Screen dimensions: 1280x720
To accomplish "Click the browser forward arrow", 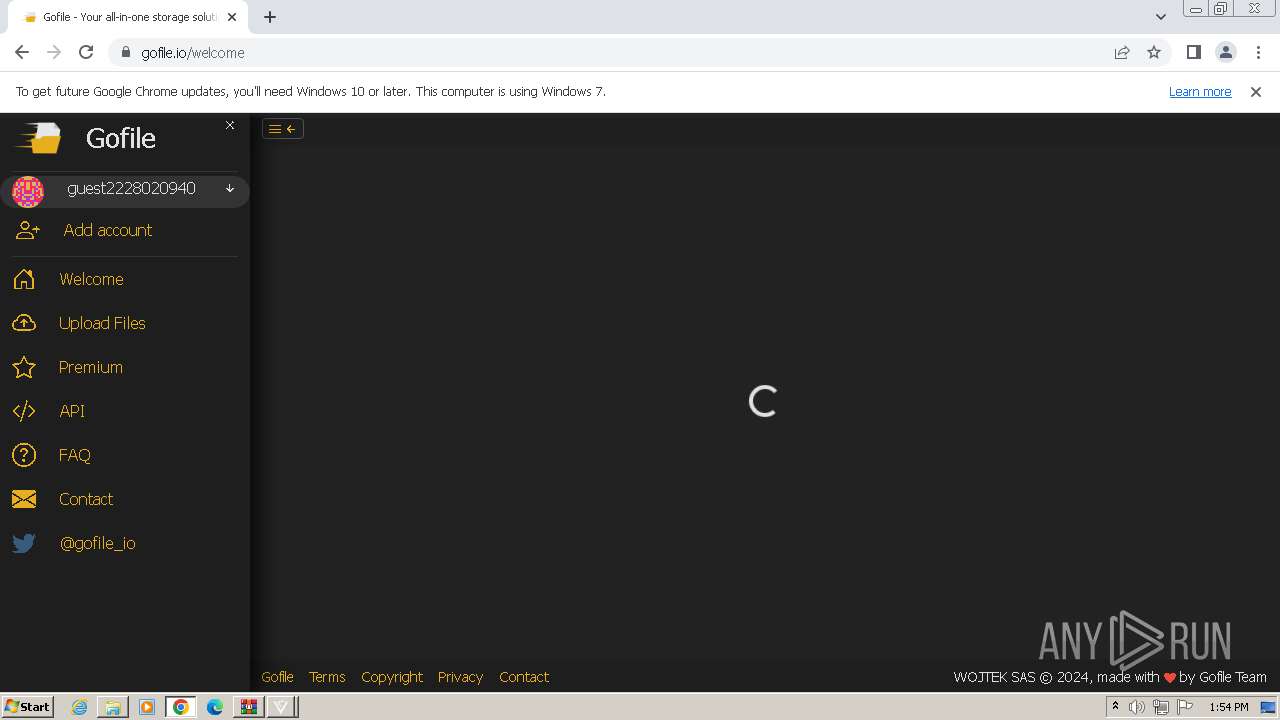I will [x=54, y=52].
